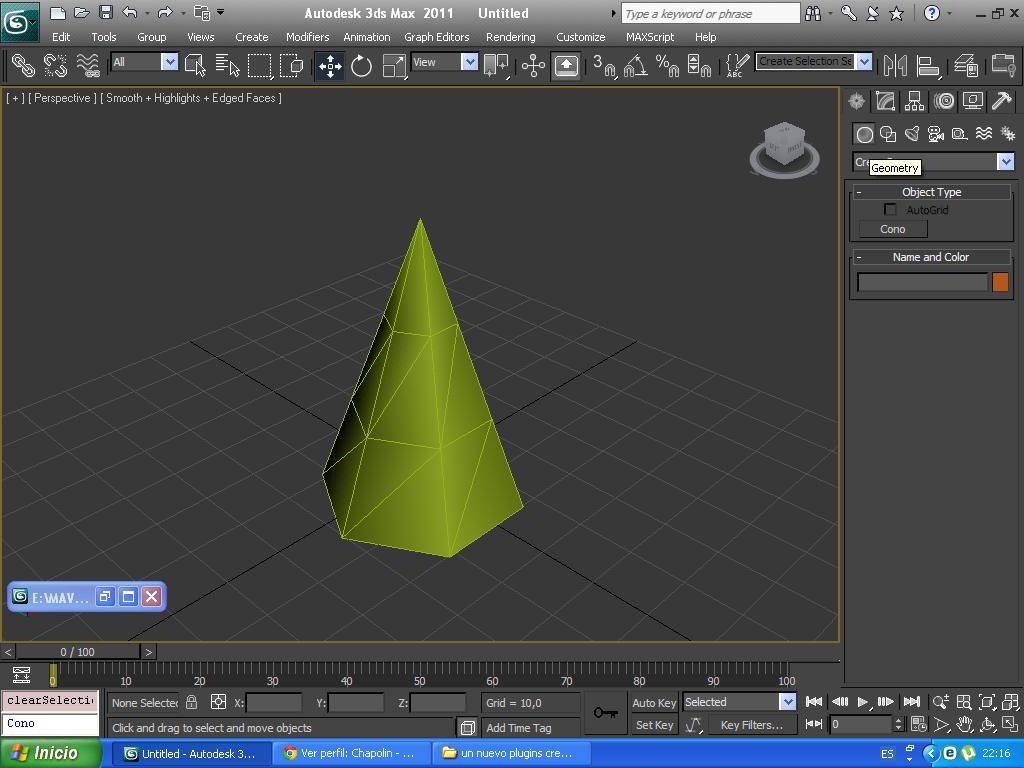Click Use Pivot Point Center icon
Screen dimensions: 1024x768
[496, 65]
